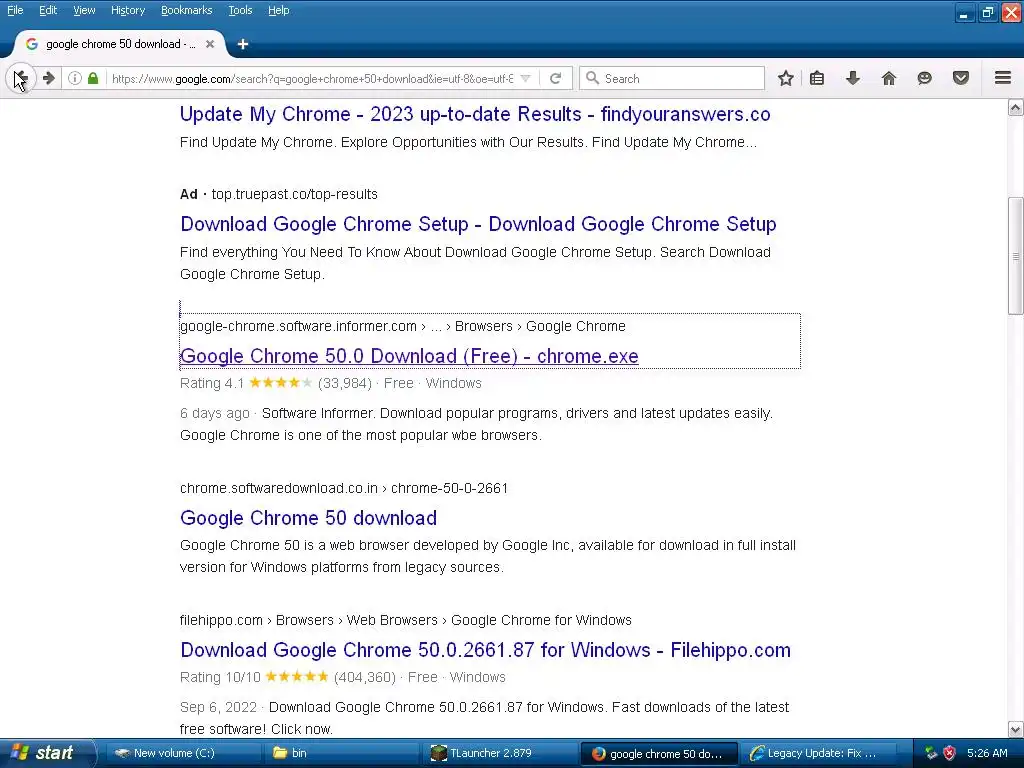Image resolution: width=1024 pixels, height=768 pixels.
Task: Switch to Firefox google chrome 50 taskbar button
Action: coord(658,754)
